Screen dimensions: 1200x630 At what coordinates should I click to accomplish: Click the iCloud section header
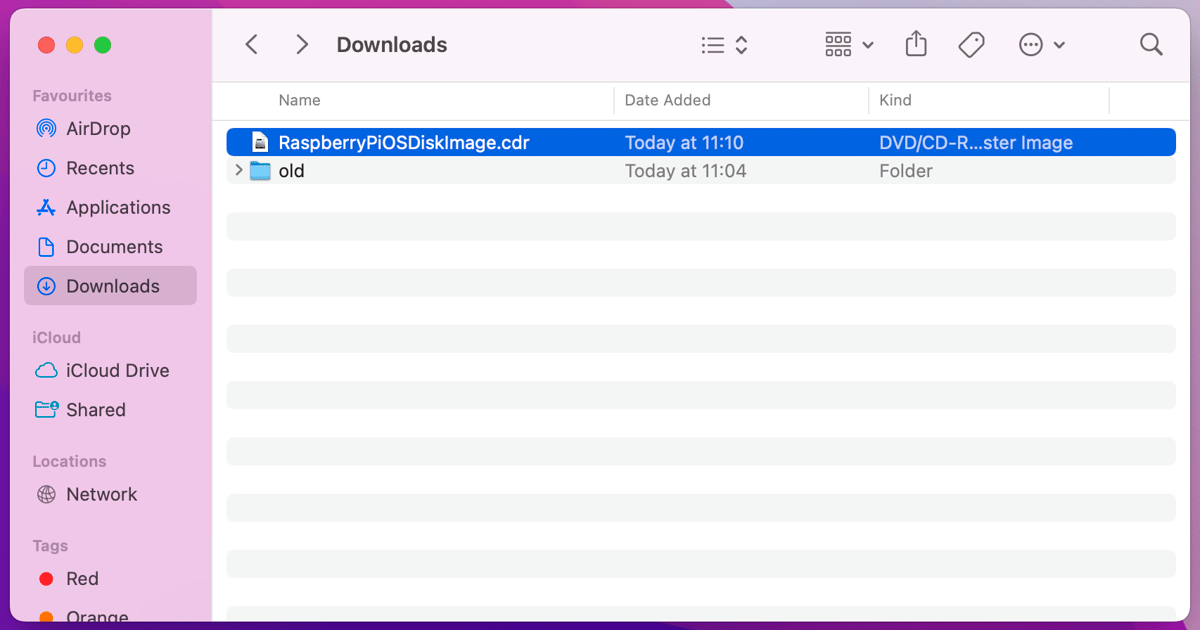pos(56,338)
